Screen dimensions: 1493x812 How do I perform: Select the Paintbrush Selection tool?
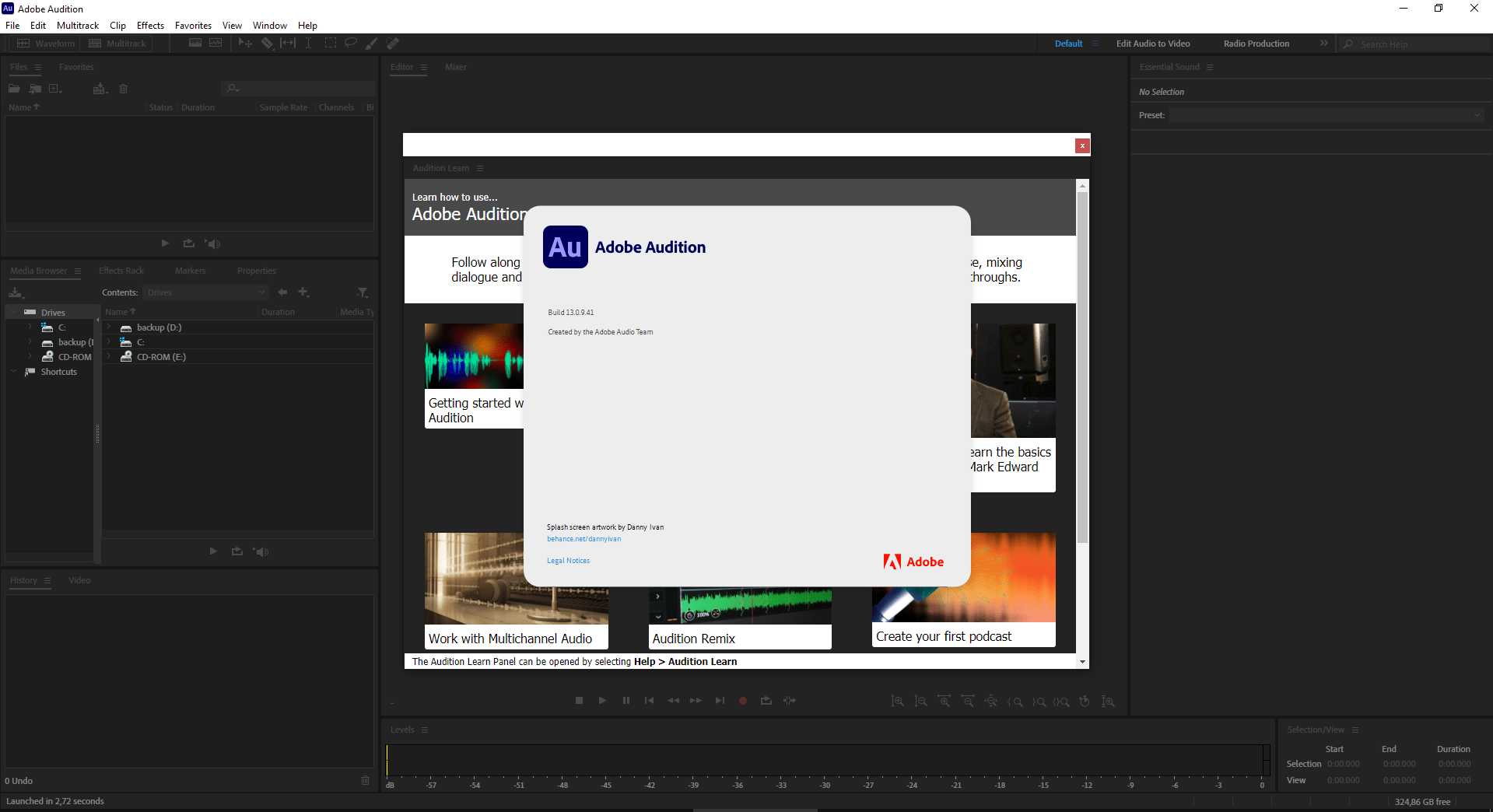pos(372,43)
